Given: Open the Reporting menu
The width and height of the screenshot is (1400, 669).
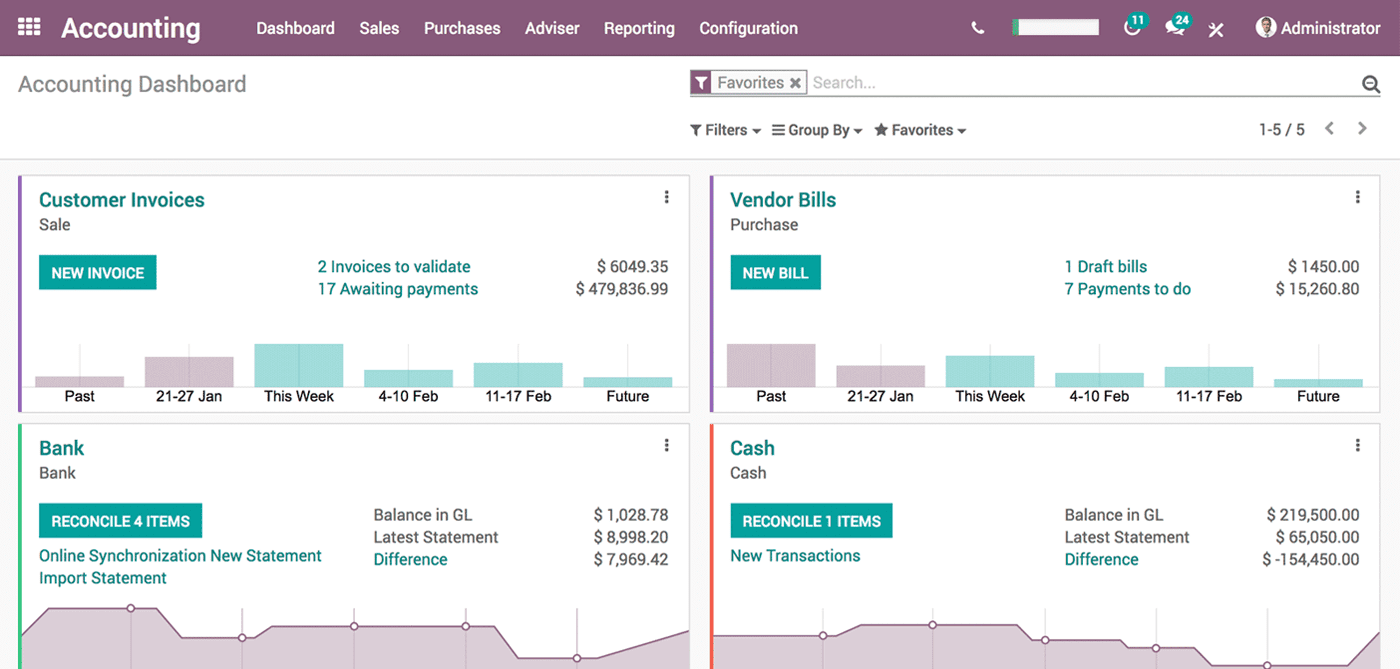Looking at the screenshot, I should pos(639,28).
